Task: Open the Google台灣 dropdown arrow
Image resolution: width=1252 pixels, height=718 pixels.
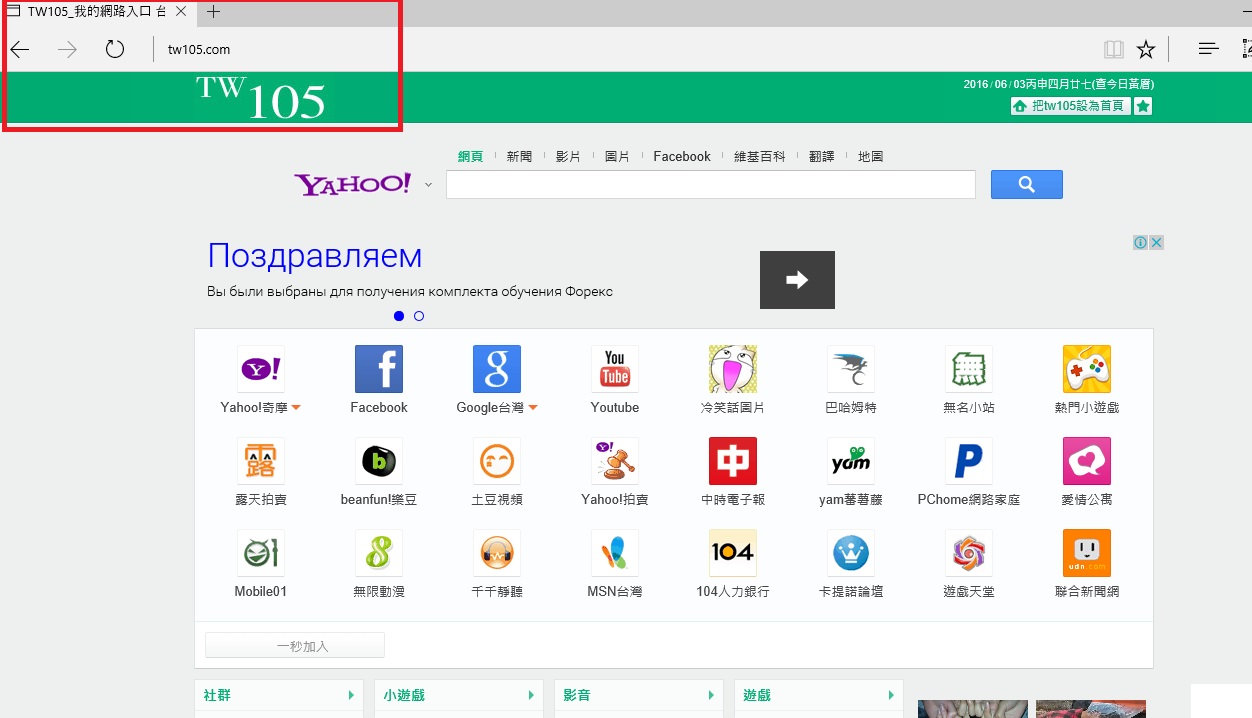Action: 533,407
